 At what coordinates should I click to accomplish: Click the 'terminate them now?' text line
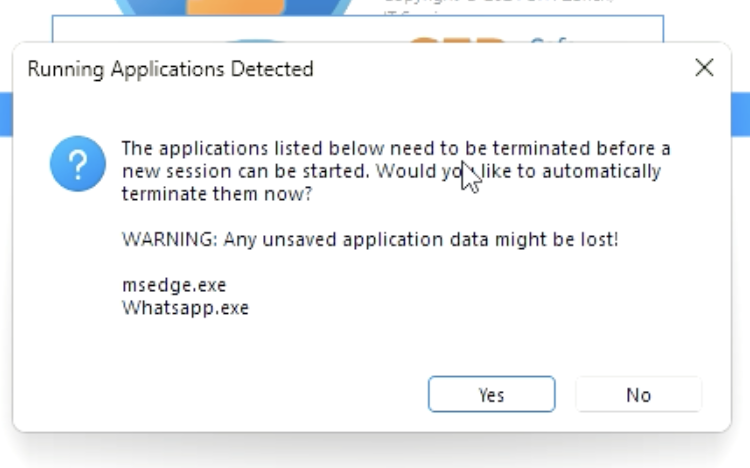click(x=217, y=194)
